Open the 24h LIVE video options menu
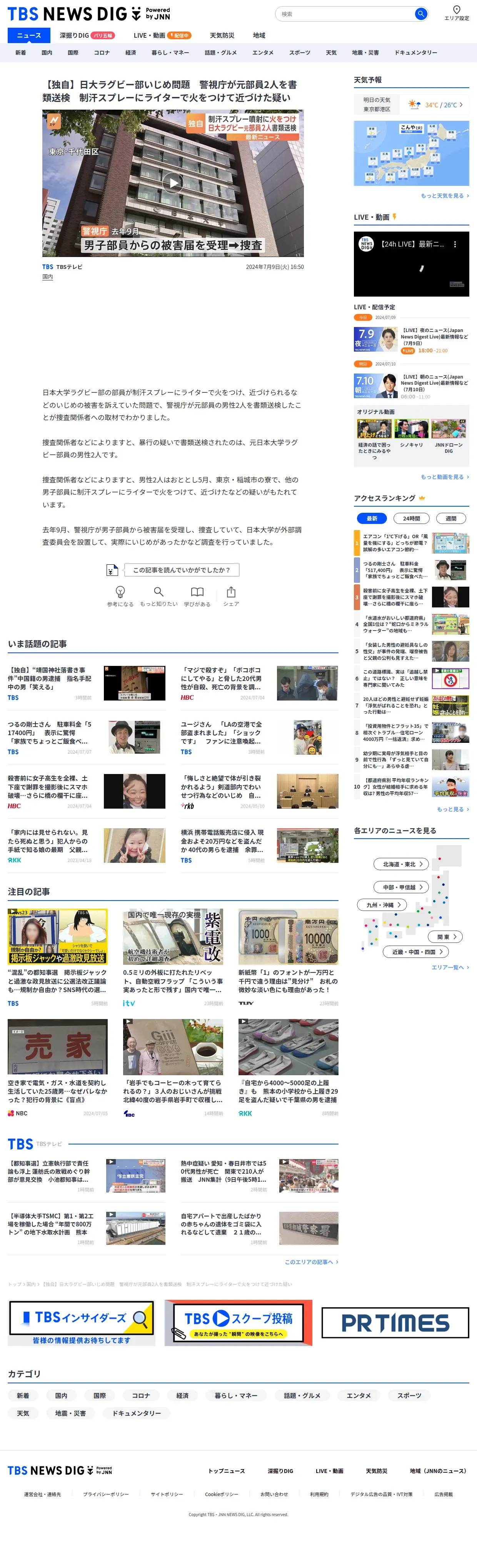This screenshot has height=1568, width=477. pyautogui.click(x=454, y=244)
